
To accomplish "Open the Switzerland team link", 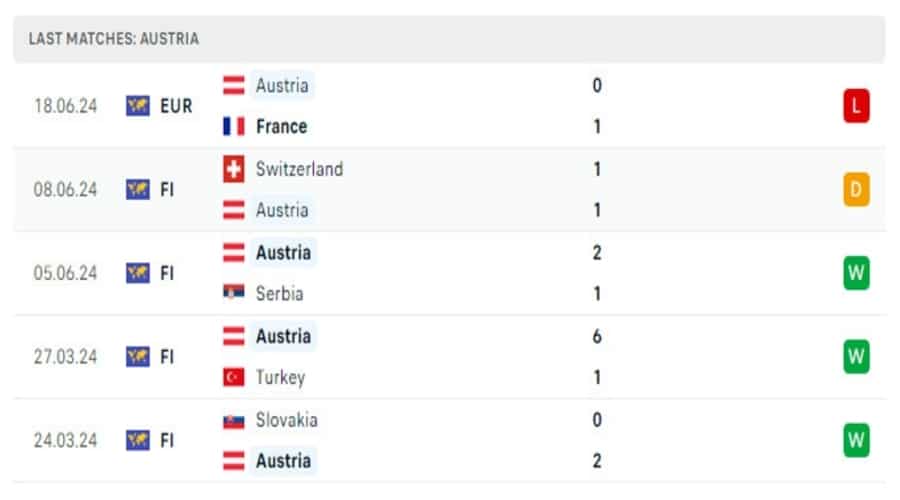I will 299,169.
